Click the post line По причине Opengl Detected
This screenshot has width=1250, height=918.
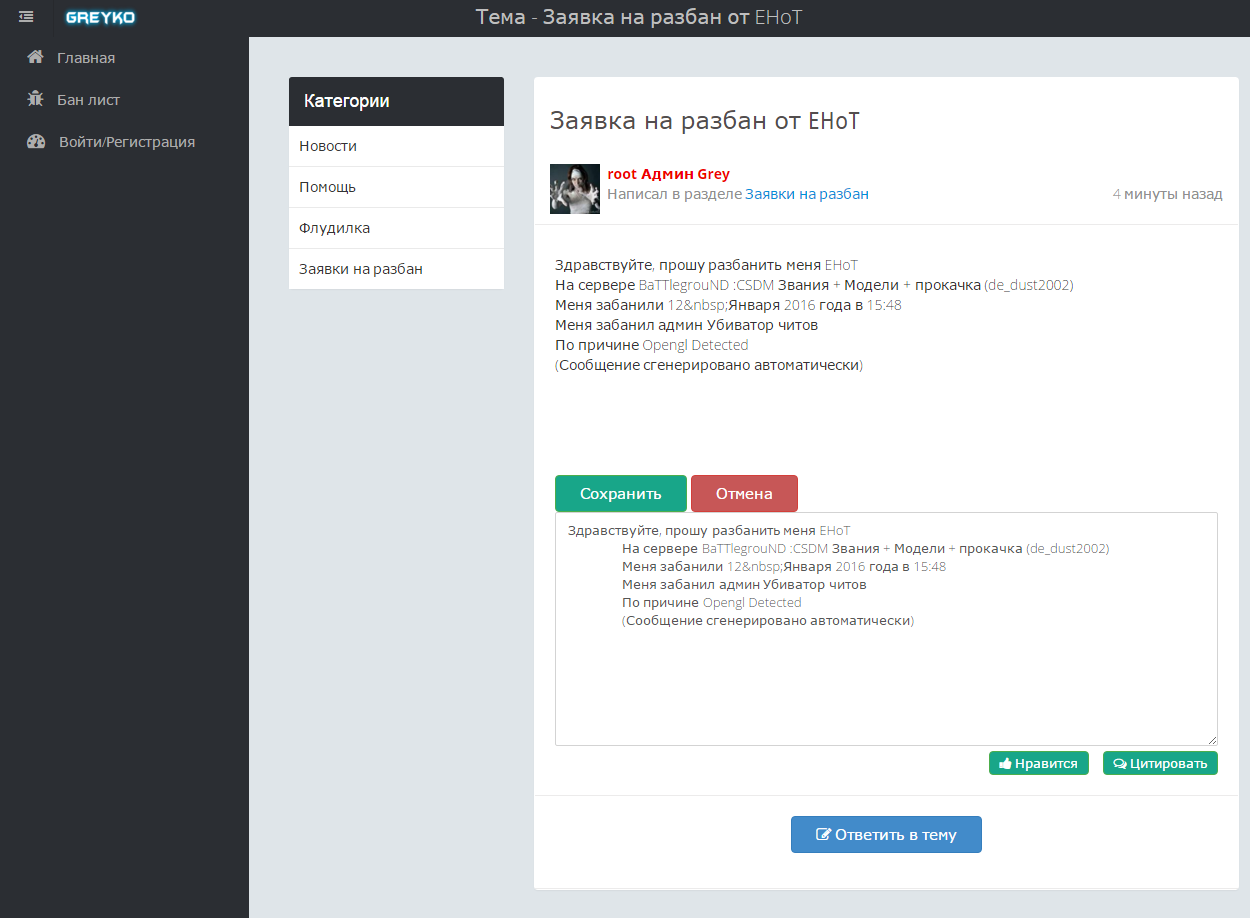pyautogui.click(x=651, y=345)
